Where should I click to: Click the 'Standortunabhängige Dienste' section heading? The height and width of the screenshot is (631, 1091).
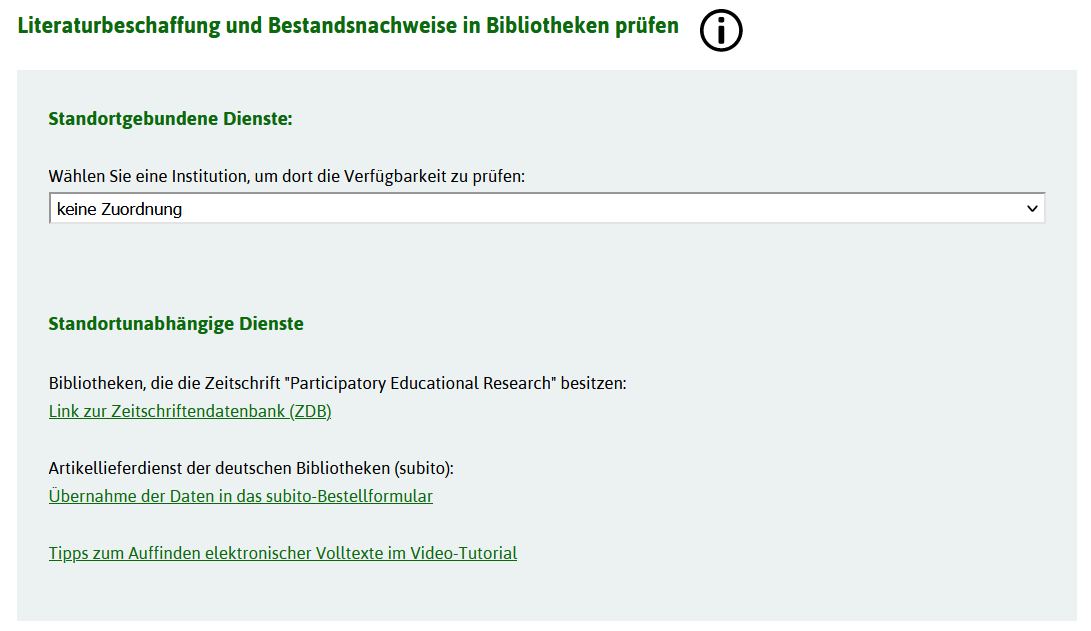coord(176,324)
